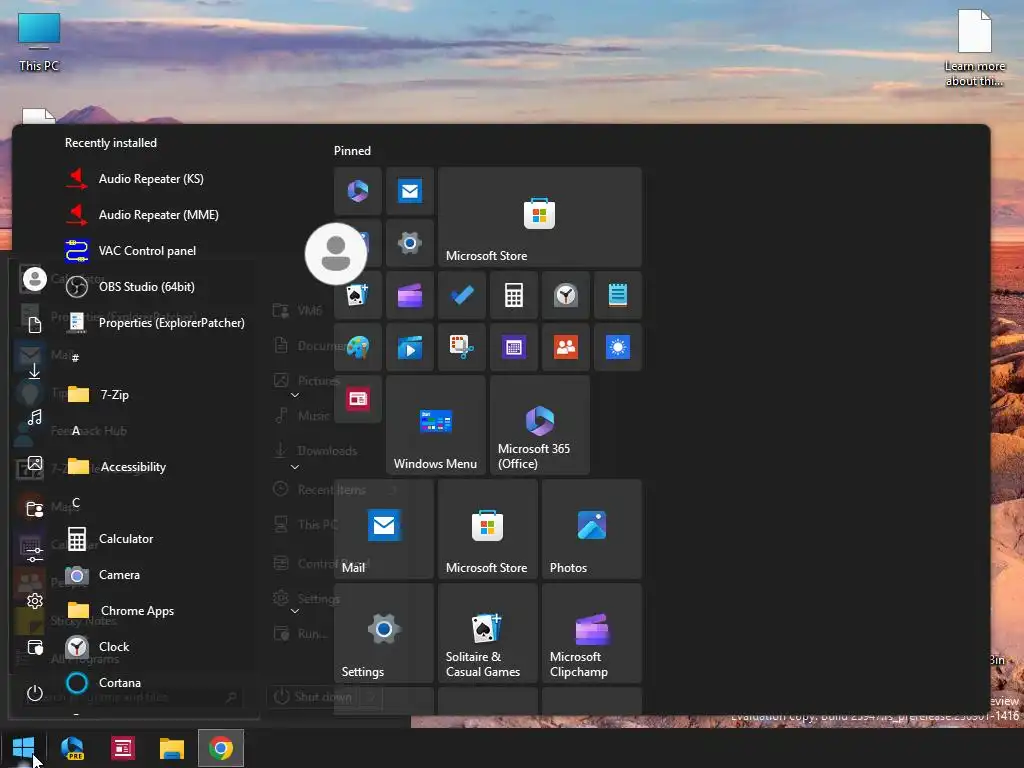Open Documents from the left rail
The height and width of the screenshot is (768, 1024).
[35, 325]
